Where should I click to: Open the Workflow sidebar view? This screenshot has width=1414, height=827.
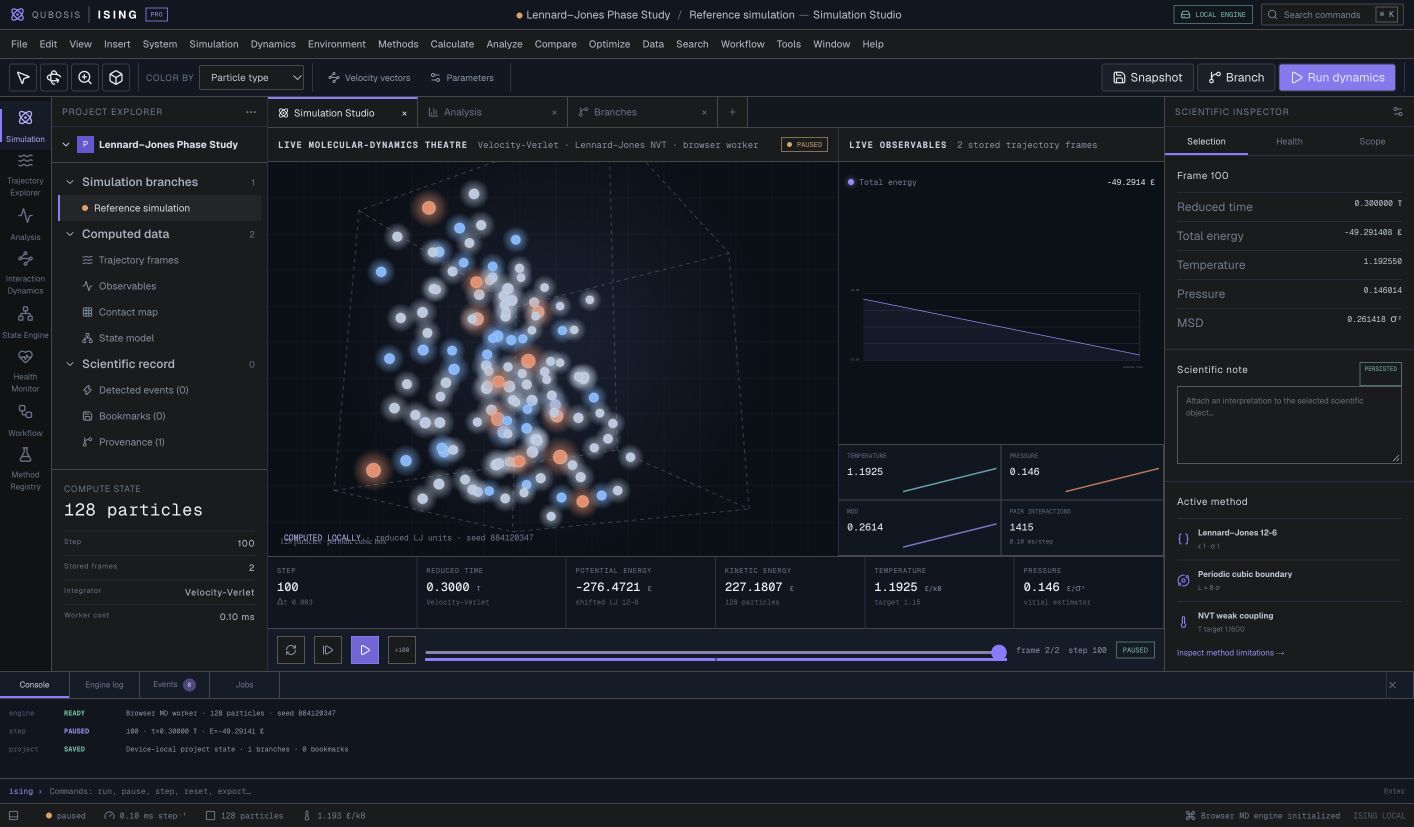25,420
